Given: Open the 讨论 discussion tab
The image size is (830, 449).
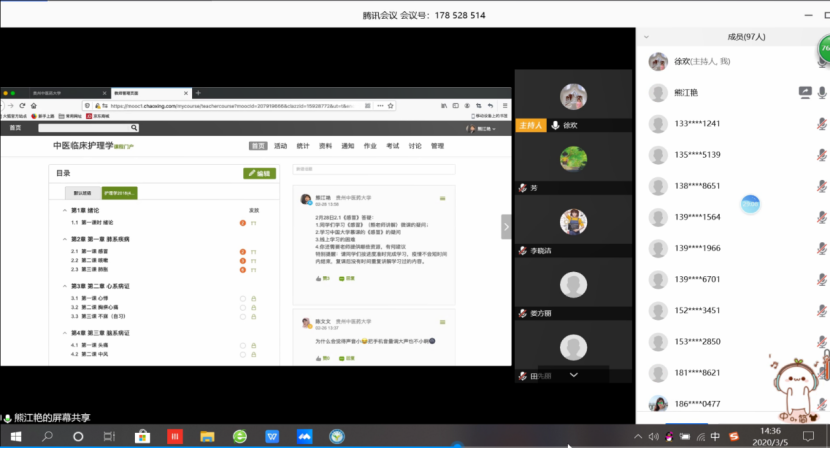Looking at the screenshot, I should tap(414, 146).
